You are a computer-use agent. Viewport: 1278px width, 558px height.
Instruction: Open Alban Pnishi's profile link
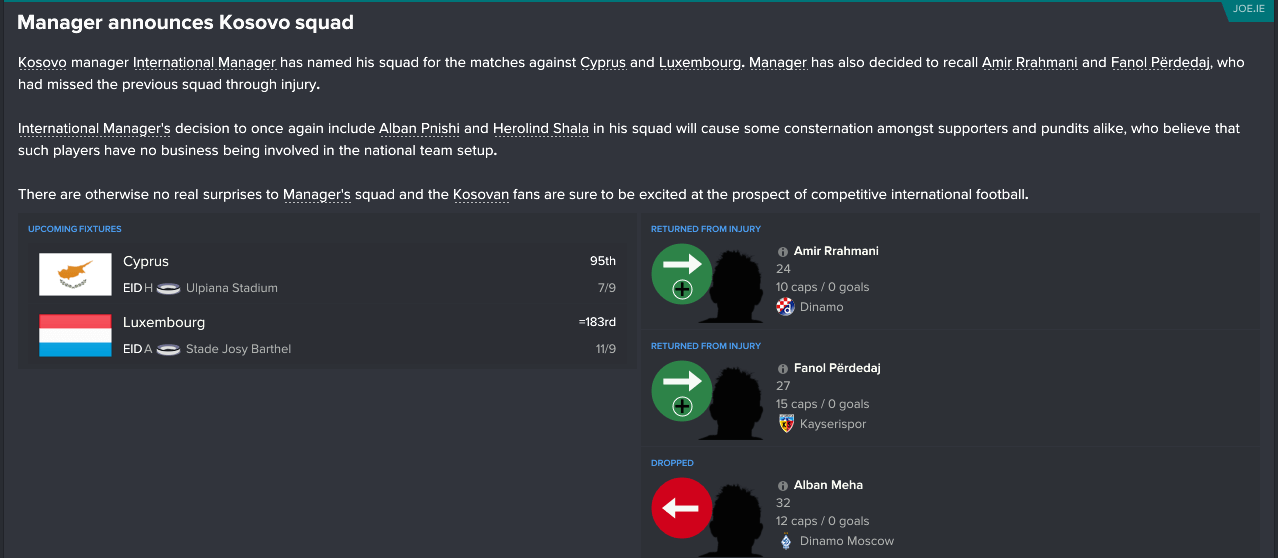coord(419,128)
